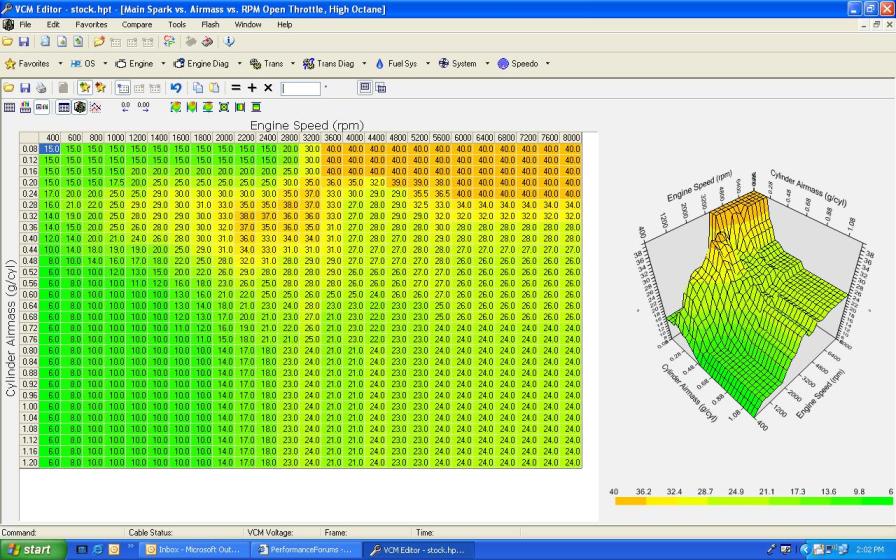Image resolution: width=896 pixels, height=560 pixels.
Task: Toggle the 2D line graph view button
Action: tap(95, 107)
